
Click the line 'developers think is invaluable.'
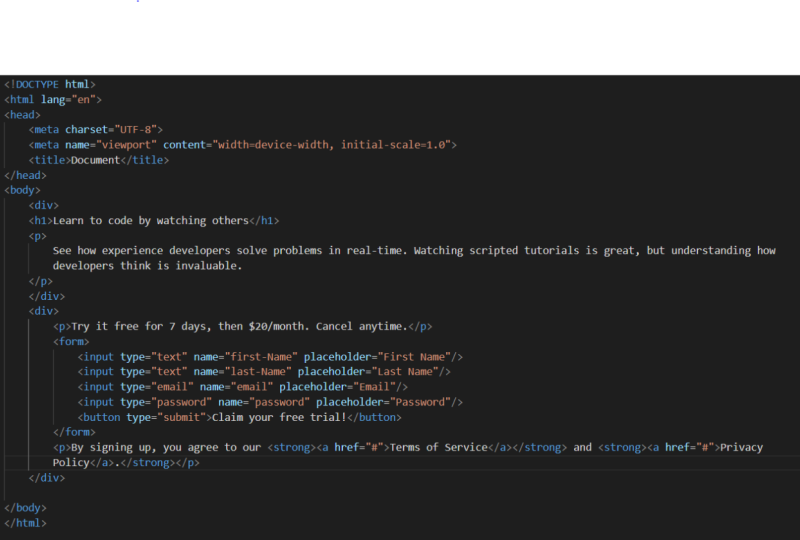147,266
